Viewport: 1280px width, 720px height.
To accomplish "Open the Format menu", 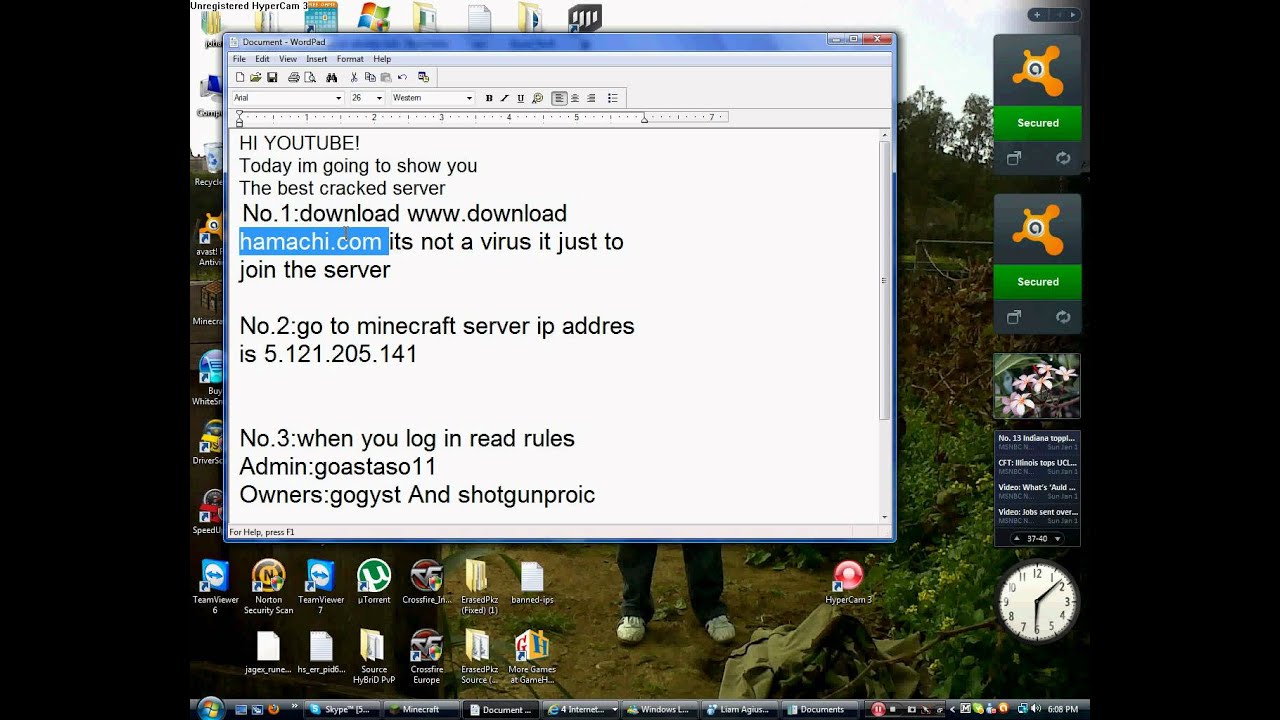I will [x=350, y=59].
